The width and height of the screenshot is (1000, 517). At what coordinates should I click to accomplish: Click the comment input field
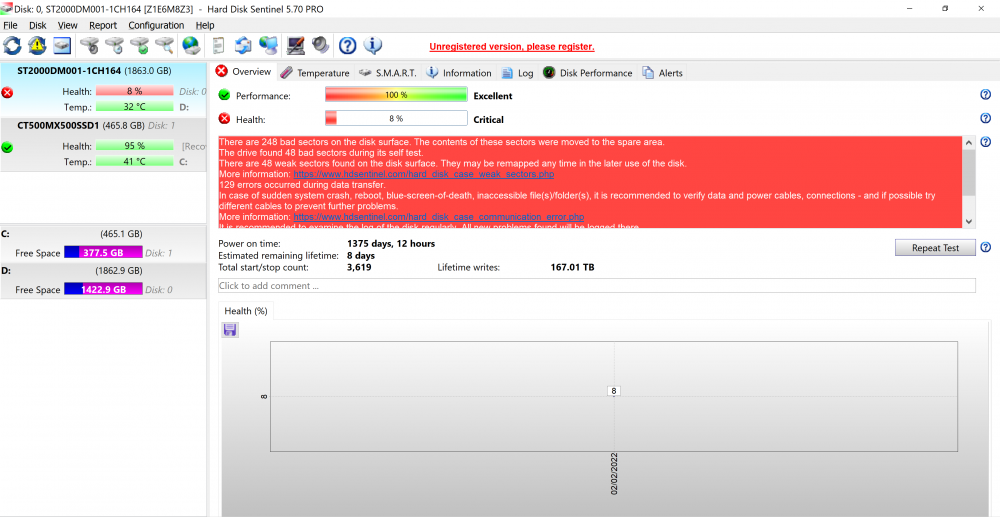[596, 286]
